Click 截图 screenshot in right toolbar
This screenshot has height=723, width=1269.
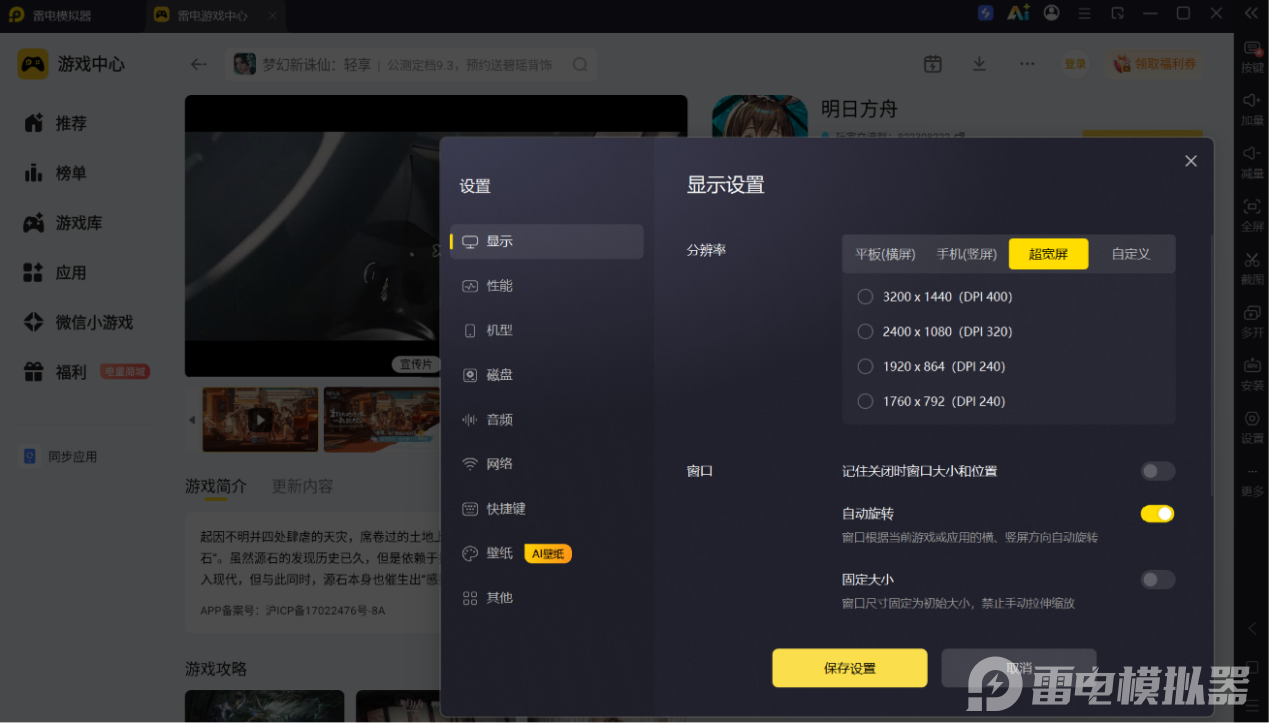1252,268
